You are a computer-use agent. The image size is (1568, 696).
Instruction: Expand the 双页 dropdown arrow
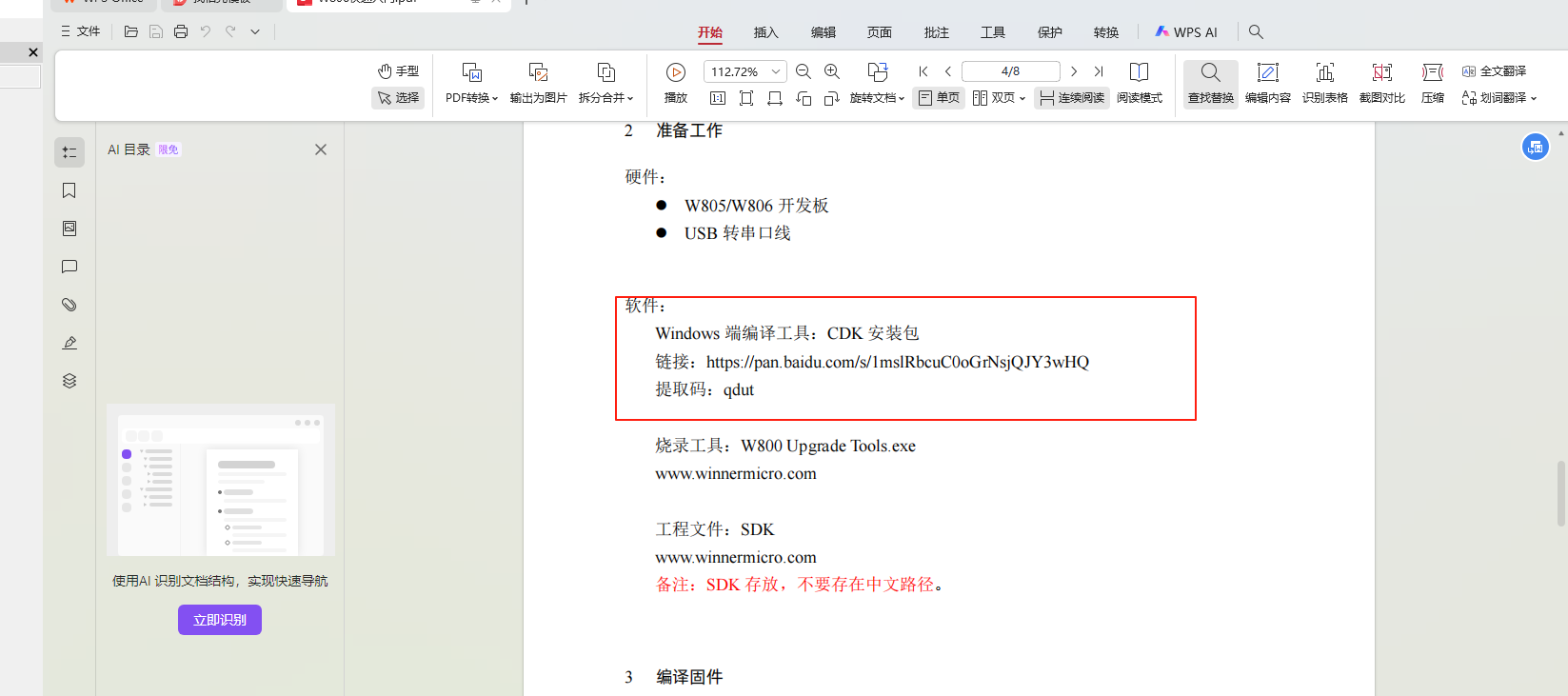coord(1022,98)
